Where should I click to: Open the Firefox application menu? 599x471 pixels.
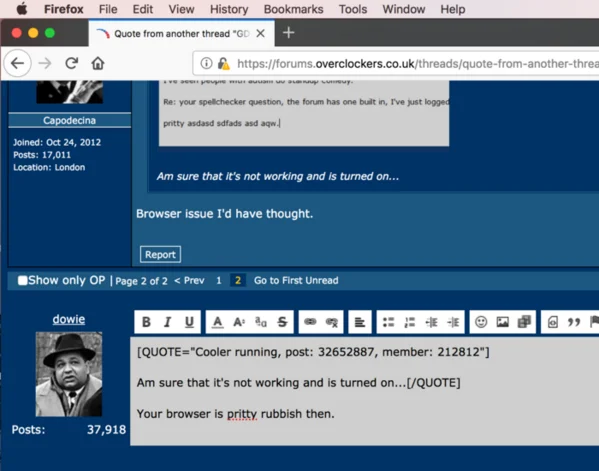tap(63, 9)
